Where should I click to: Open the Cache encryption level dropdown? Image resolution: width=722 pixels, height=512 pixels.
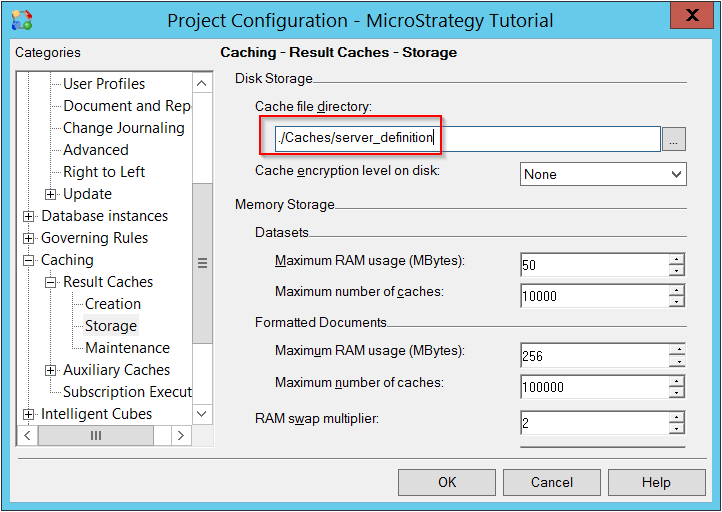point(603,174)
